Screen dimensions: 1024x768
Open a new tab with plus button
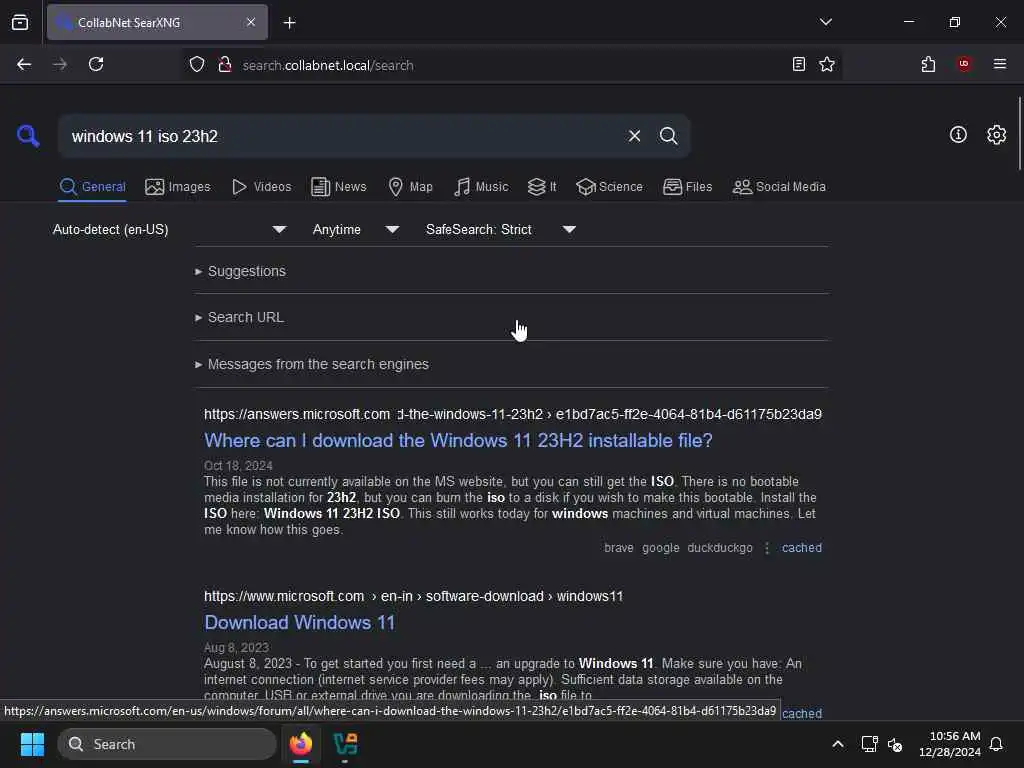tap(289, 23)
